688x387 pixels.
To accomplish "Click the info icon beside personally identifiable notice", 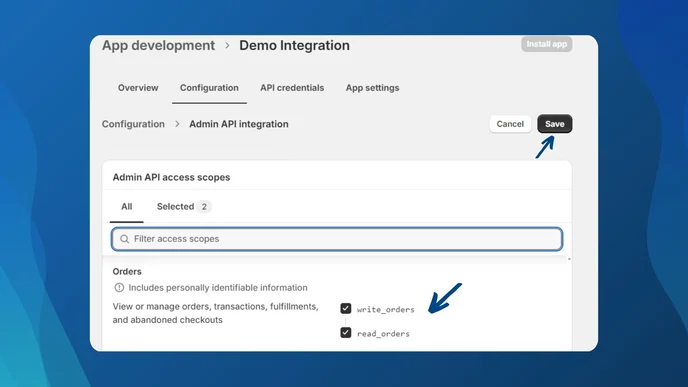I will [119, 287].
